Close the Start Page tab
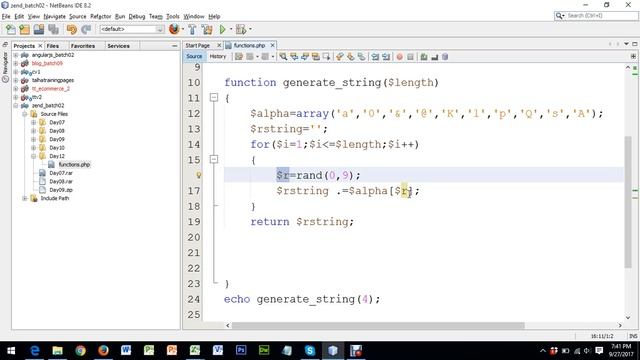640x360 pixels. tap(219, 45)
